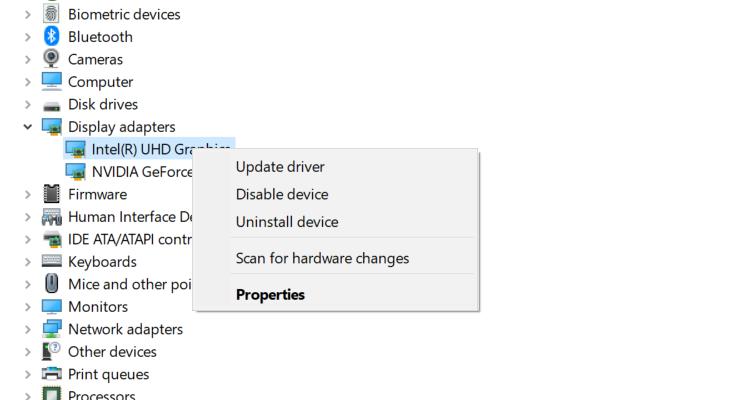Click the Network adapters category icon
751x400 pixels.
coord(51,329)
